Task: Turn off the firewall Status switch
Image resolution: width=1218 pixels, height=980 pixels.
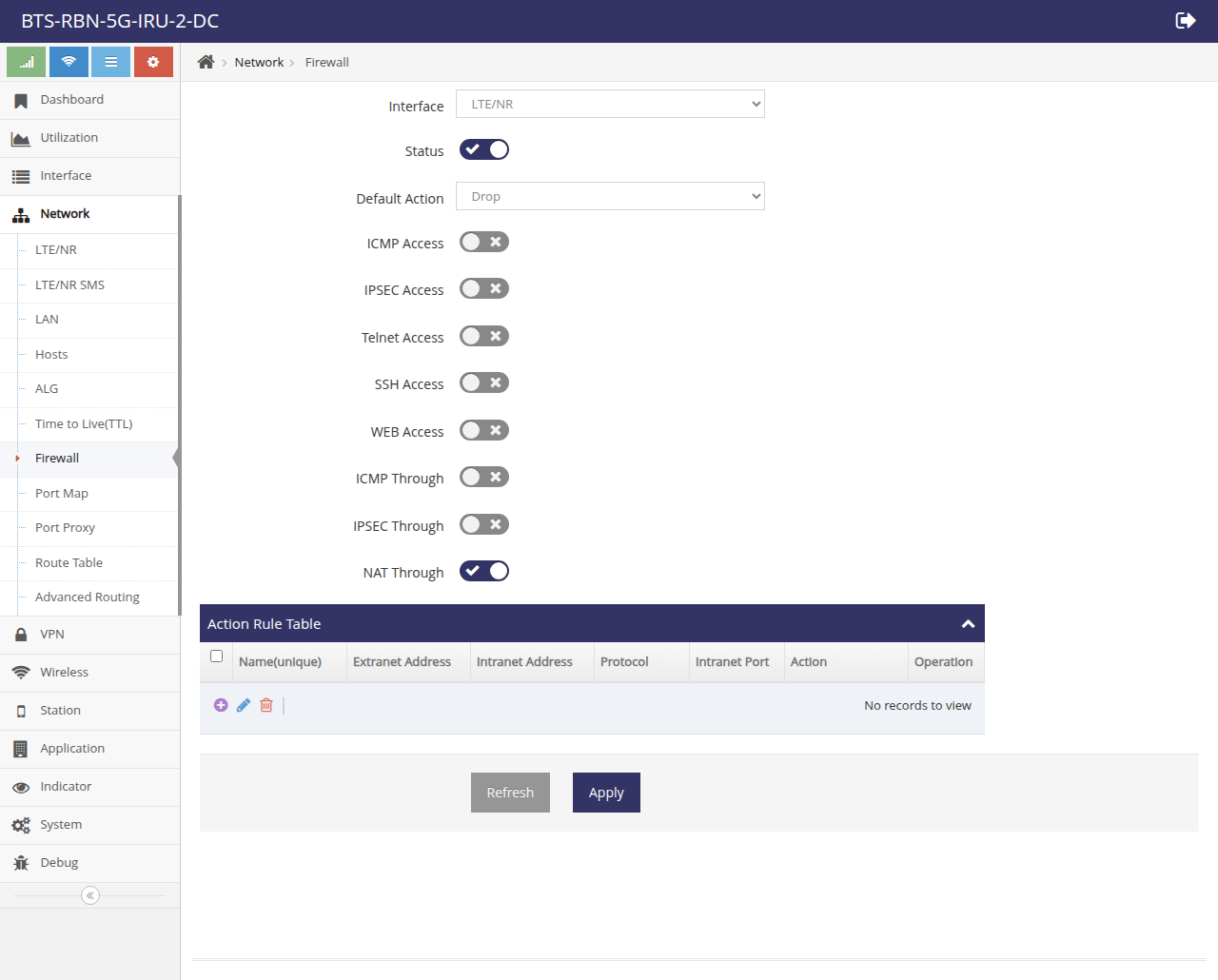Action: pyautogui.click(x=484, y=149)
